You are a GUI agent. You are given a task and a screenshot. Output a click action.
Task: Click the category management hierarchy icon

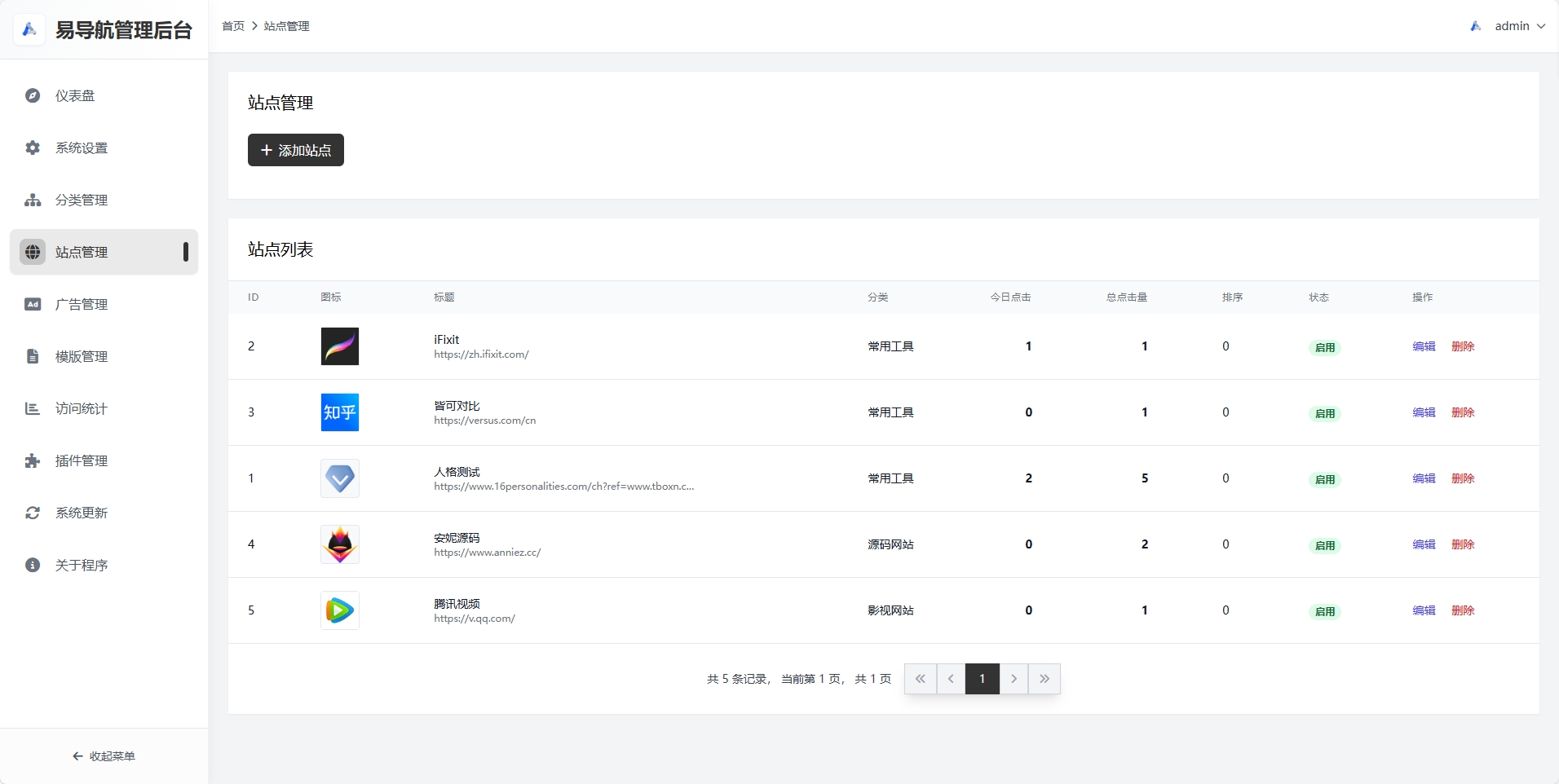click(x=33, y=200)
